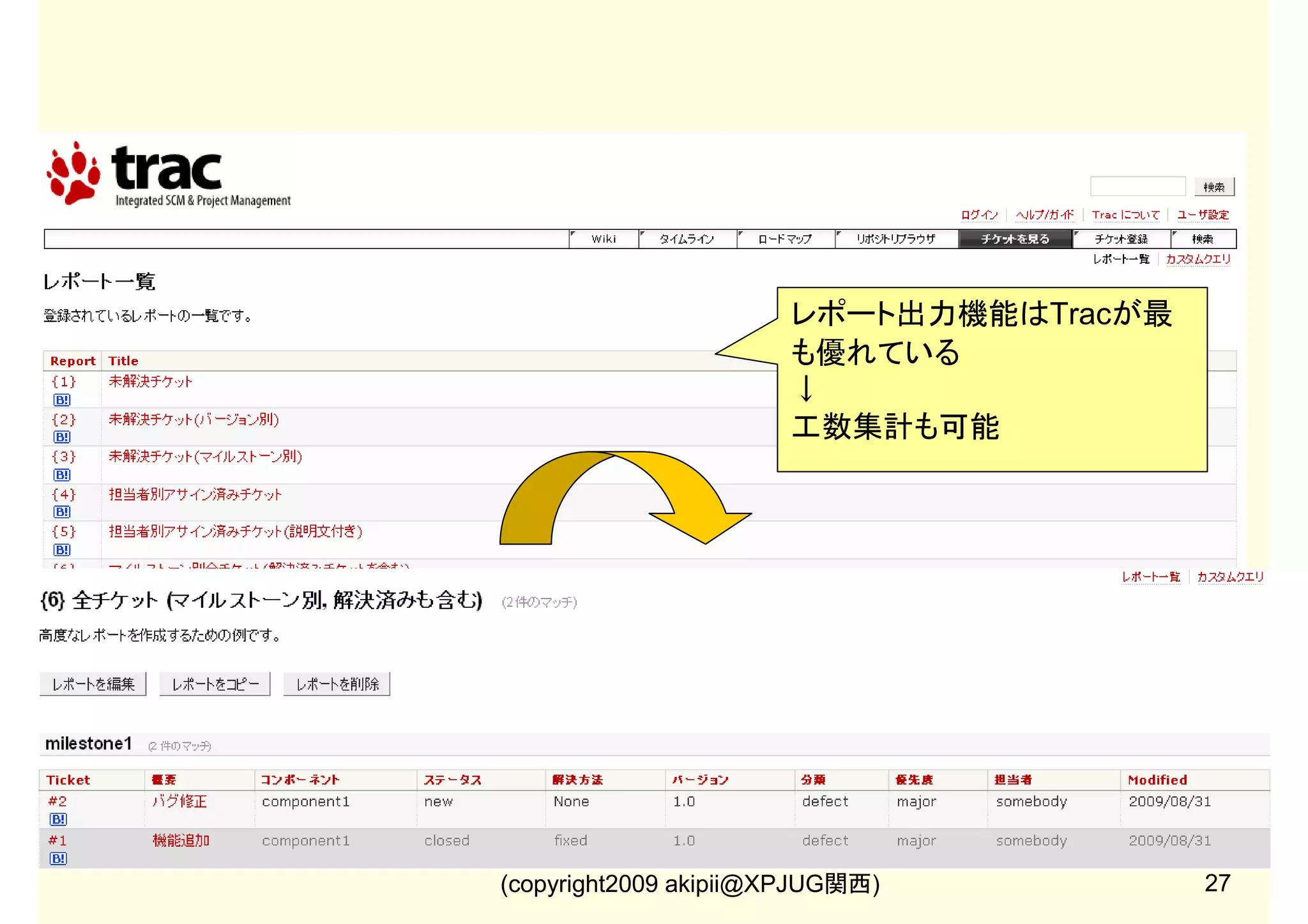Sort by ステータス column header
The image size is (1308, 924).
(x=453, y=780)
